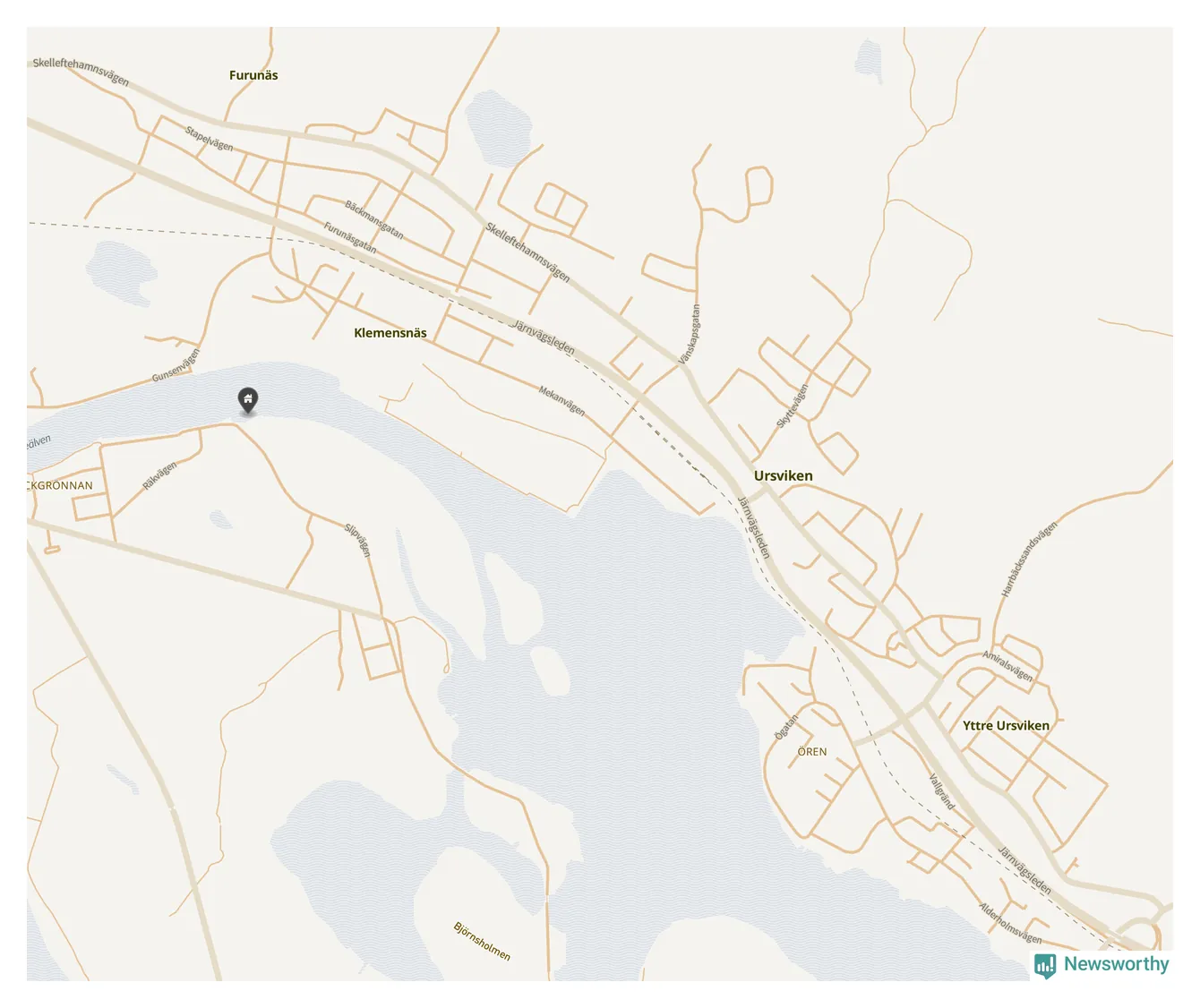Click the Amiralsvägen street label

coord(1007,666)
